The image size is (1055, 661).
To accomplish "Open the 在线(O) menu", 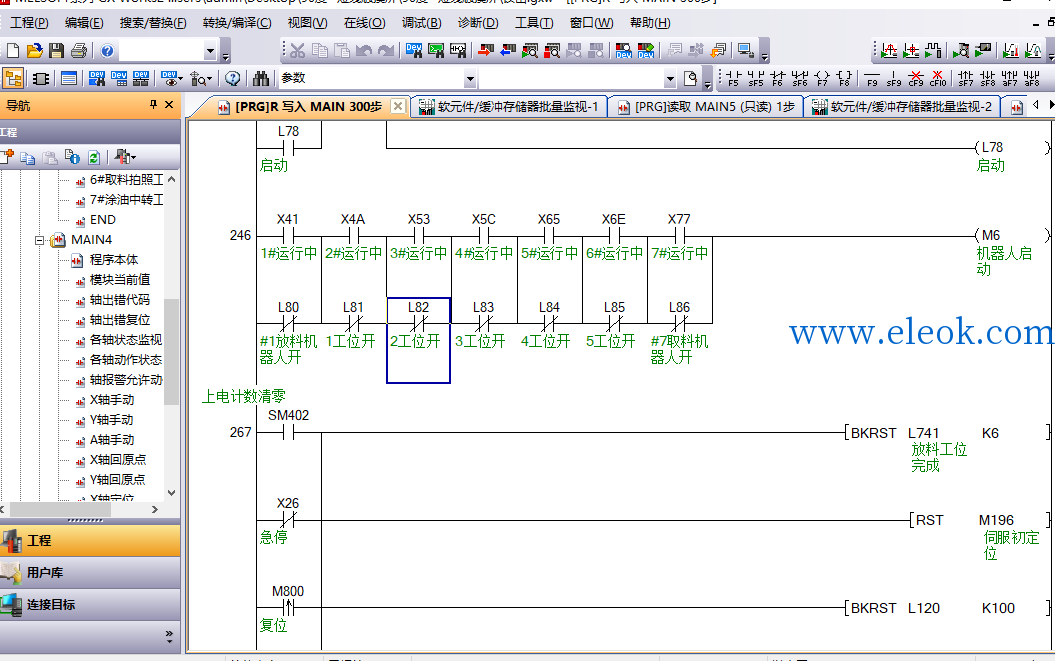I will tap(365, 23).
